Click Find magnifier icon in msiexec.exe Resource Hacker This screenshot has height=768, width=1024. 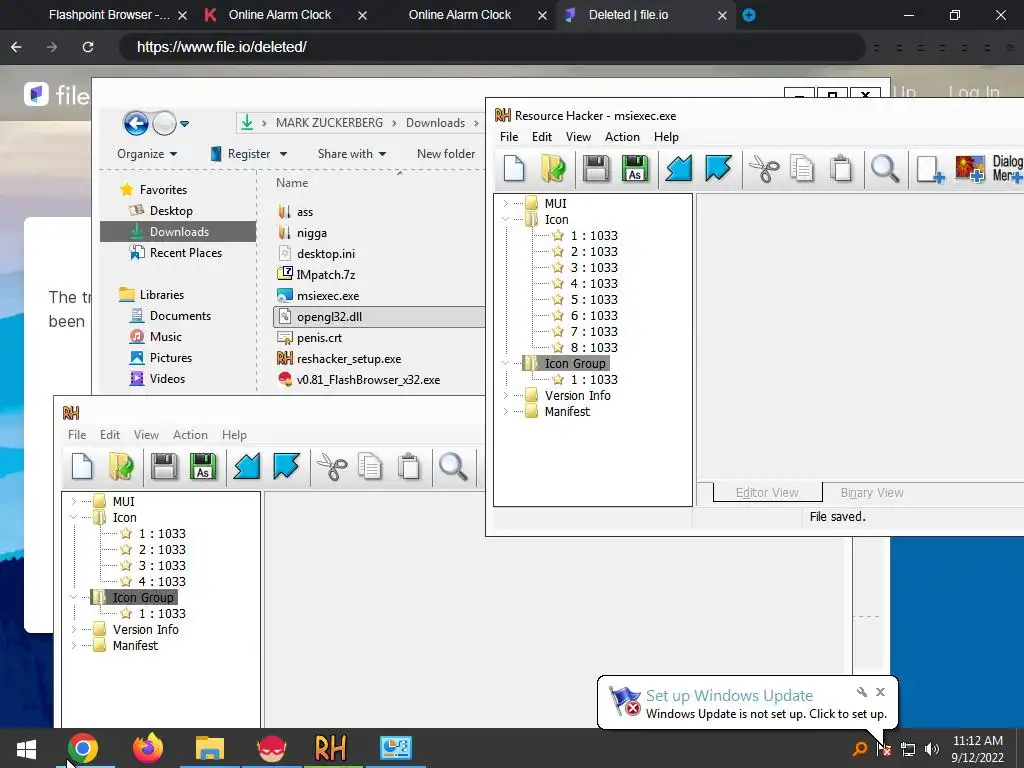885,168
